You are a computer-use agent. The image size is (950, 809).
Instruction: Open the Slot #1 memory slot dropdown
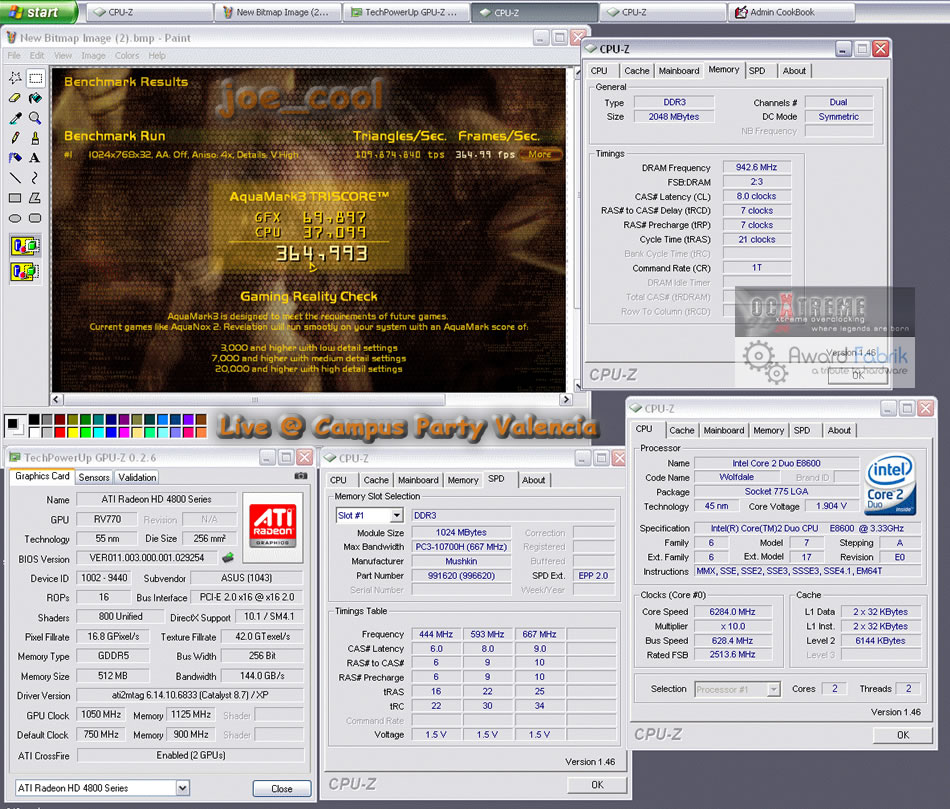click(x=396, y=515)
